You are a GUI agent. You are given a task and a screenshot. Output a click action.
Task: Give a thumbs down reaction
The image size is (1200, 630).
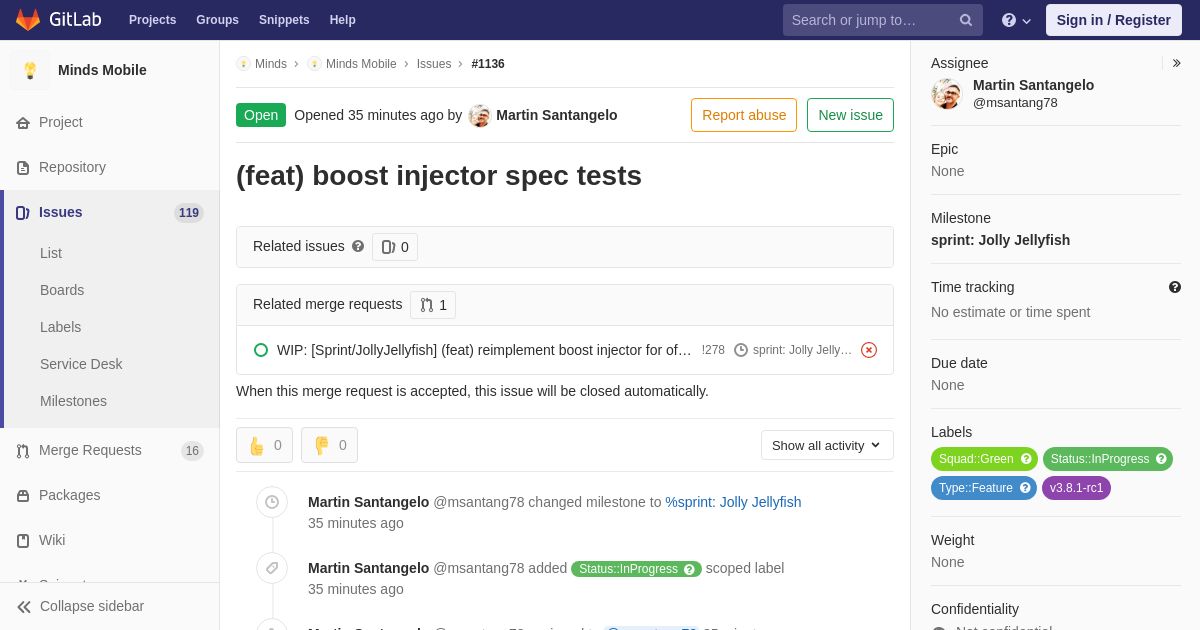tap(329, 445)
